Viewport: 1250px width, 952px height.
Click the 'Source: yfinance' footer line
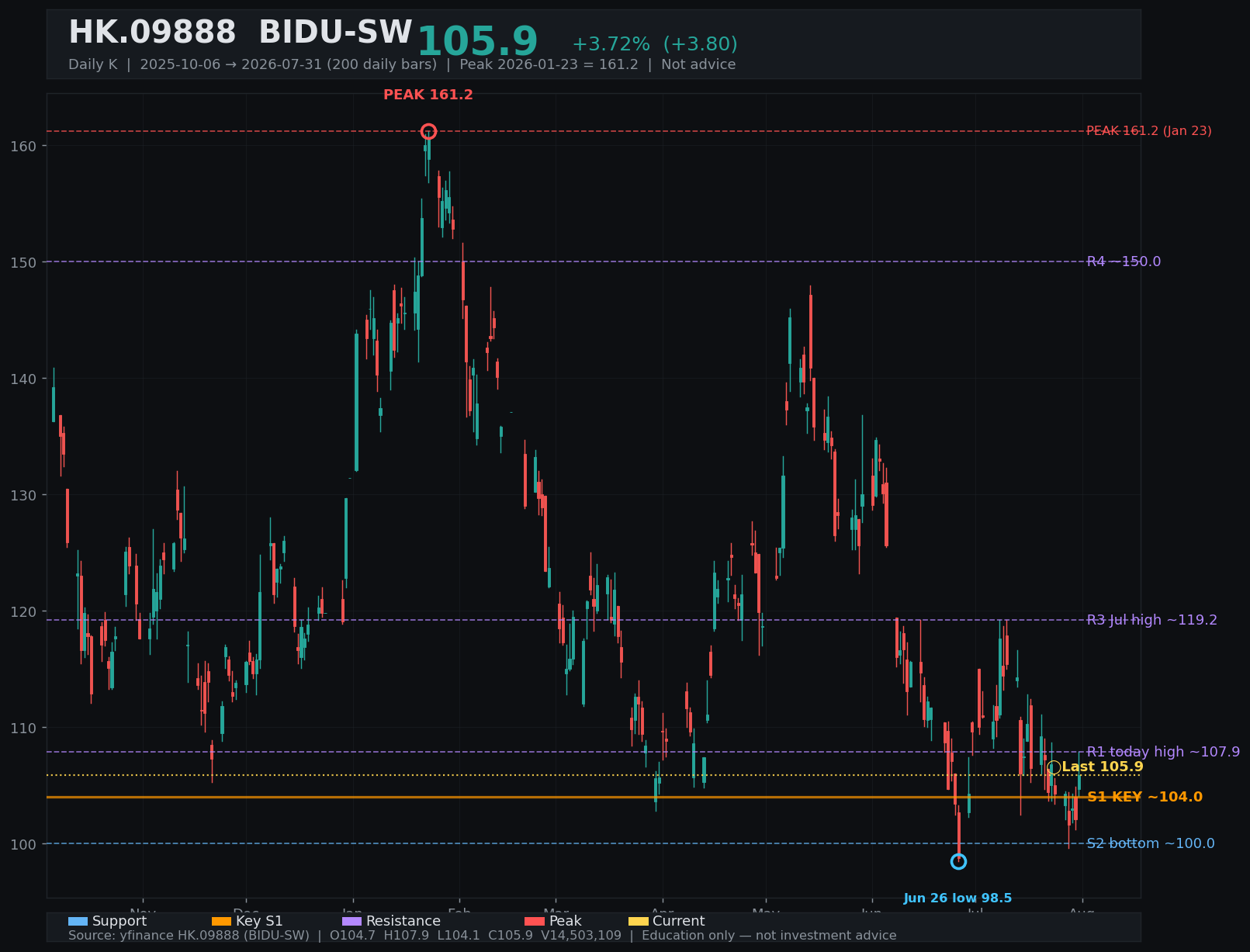483,936
